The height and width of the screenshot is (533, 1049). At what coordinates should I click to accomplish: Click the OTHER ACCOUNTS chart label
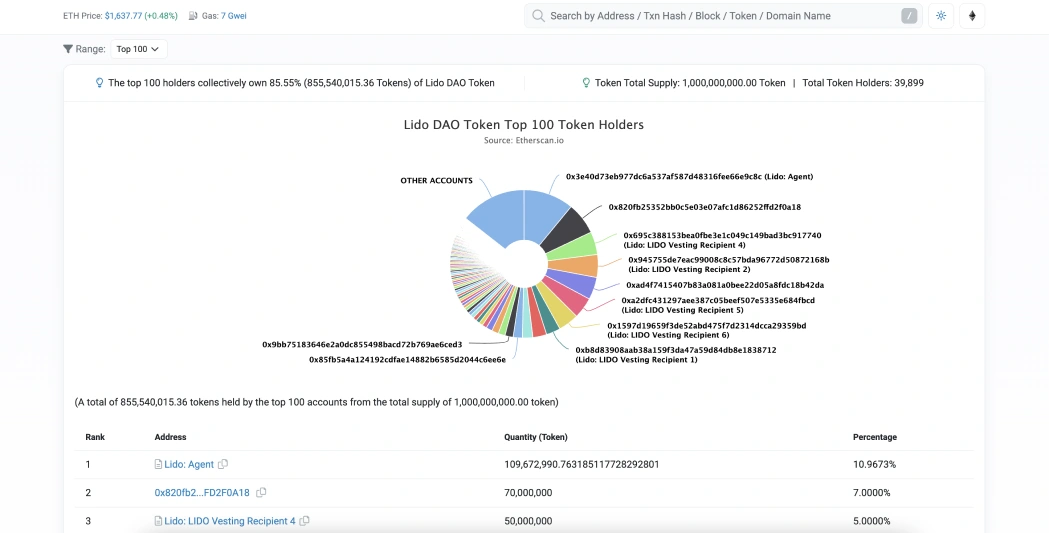pyautogui.click(x=436, y=181)
